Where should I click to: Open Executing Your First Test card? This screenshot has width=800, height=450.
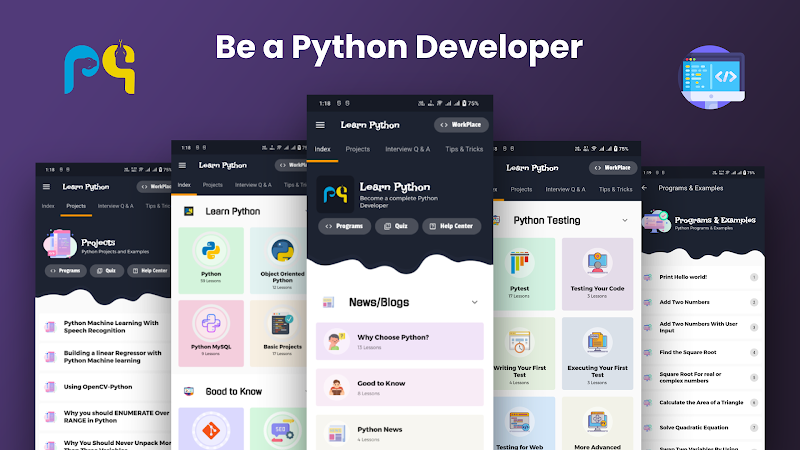coord(597,354)
